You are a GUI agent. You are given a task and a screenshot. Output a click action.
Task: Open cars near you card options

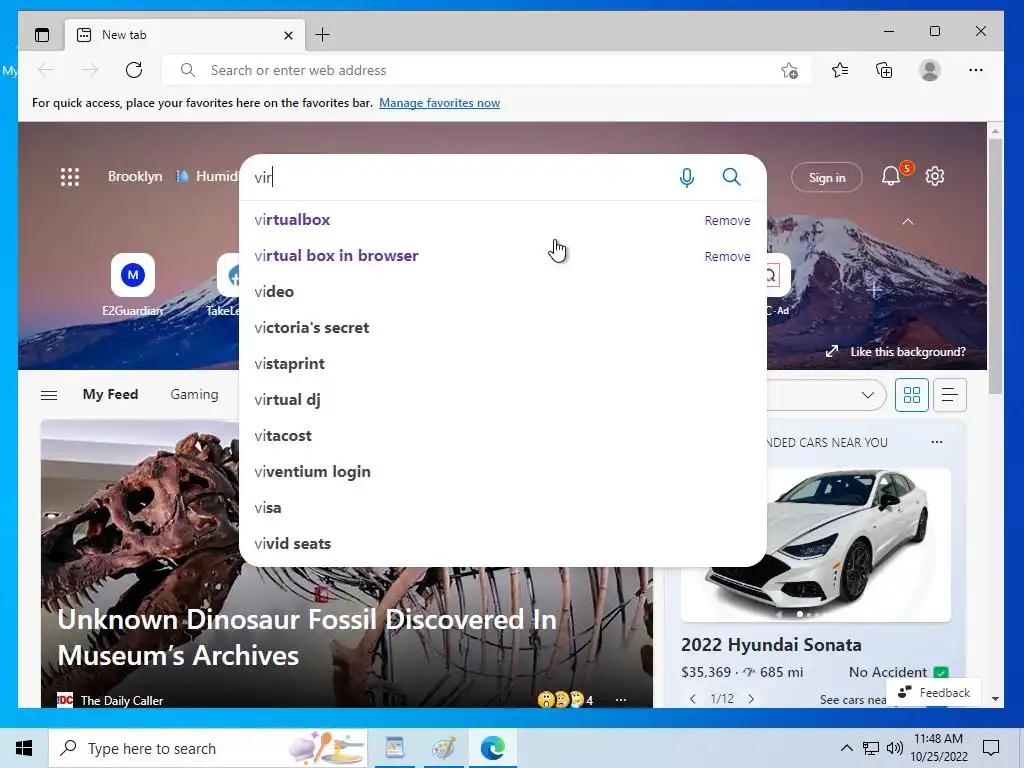[x=936, y=442]
